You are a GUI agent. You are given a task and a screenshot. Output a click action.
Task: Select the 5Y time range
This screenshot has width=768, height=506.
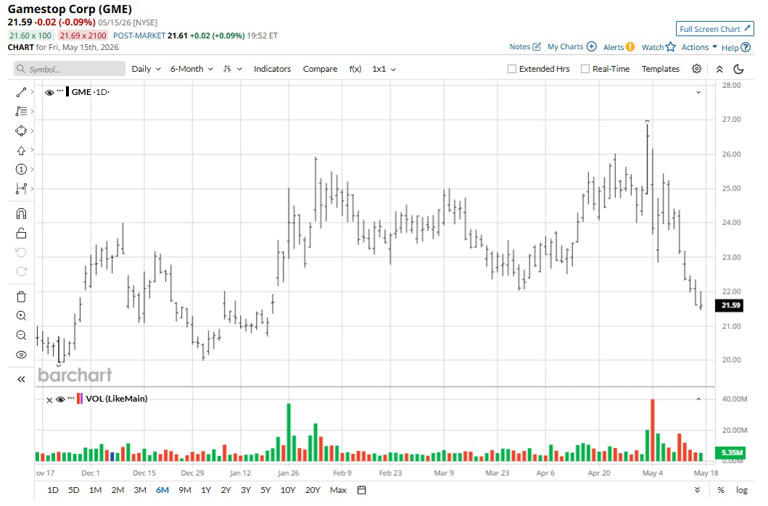tap(265, 490)
